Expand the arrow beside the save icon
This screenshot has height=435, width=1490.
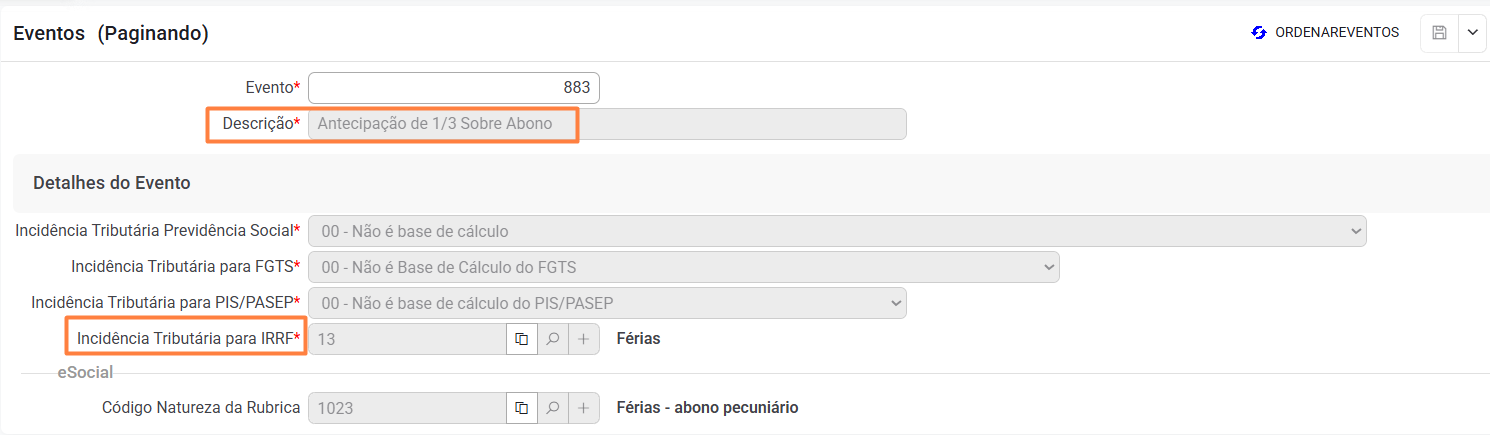(1472, 33)
